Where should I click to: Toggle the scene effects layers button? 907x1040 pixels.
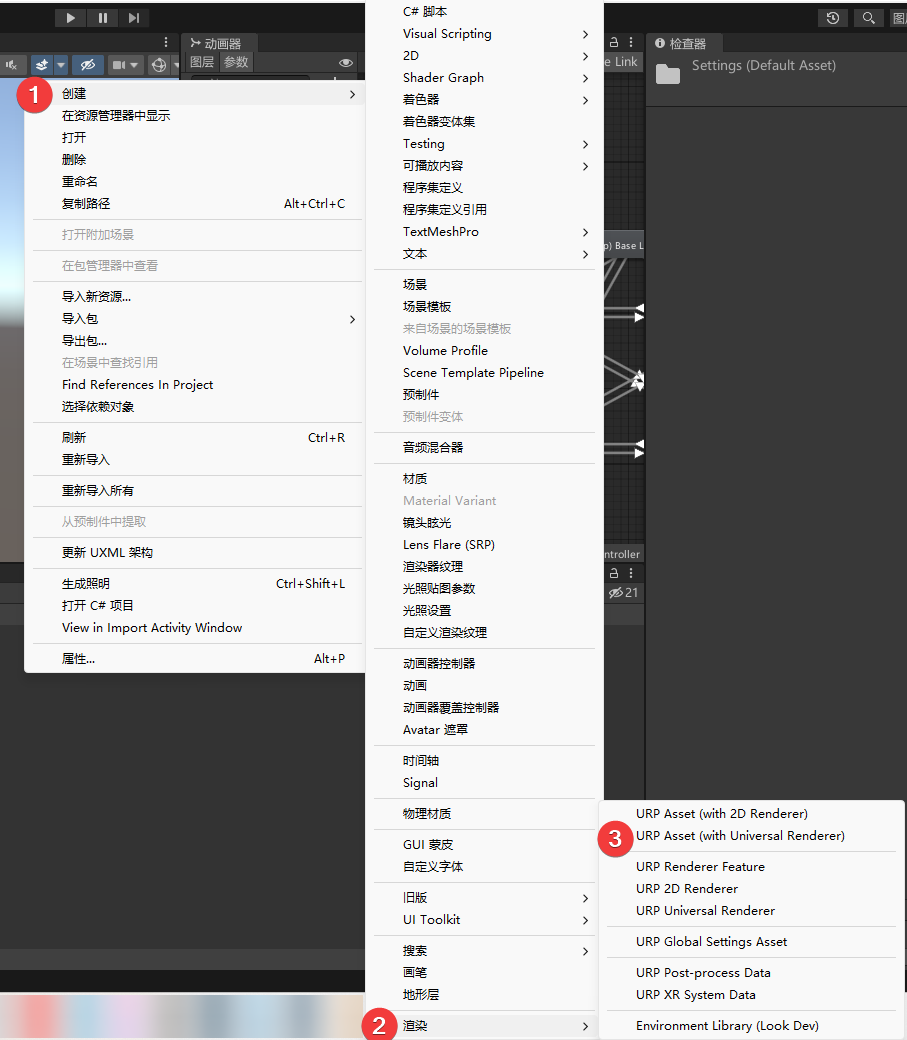[x=42, y=65]
